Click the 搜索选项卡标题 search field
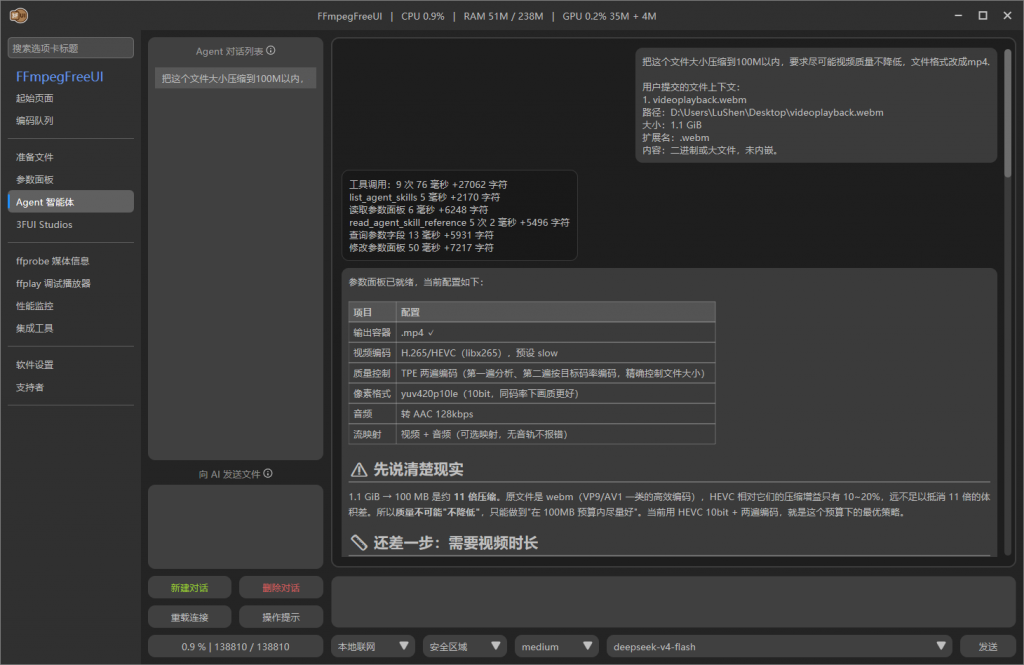This screenshot has height=665, width=1024. (x=71, y=48)
